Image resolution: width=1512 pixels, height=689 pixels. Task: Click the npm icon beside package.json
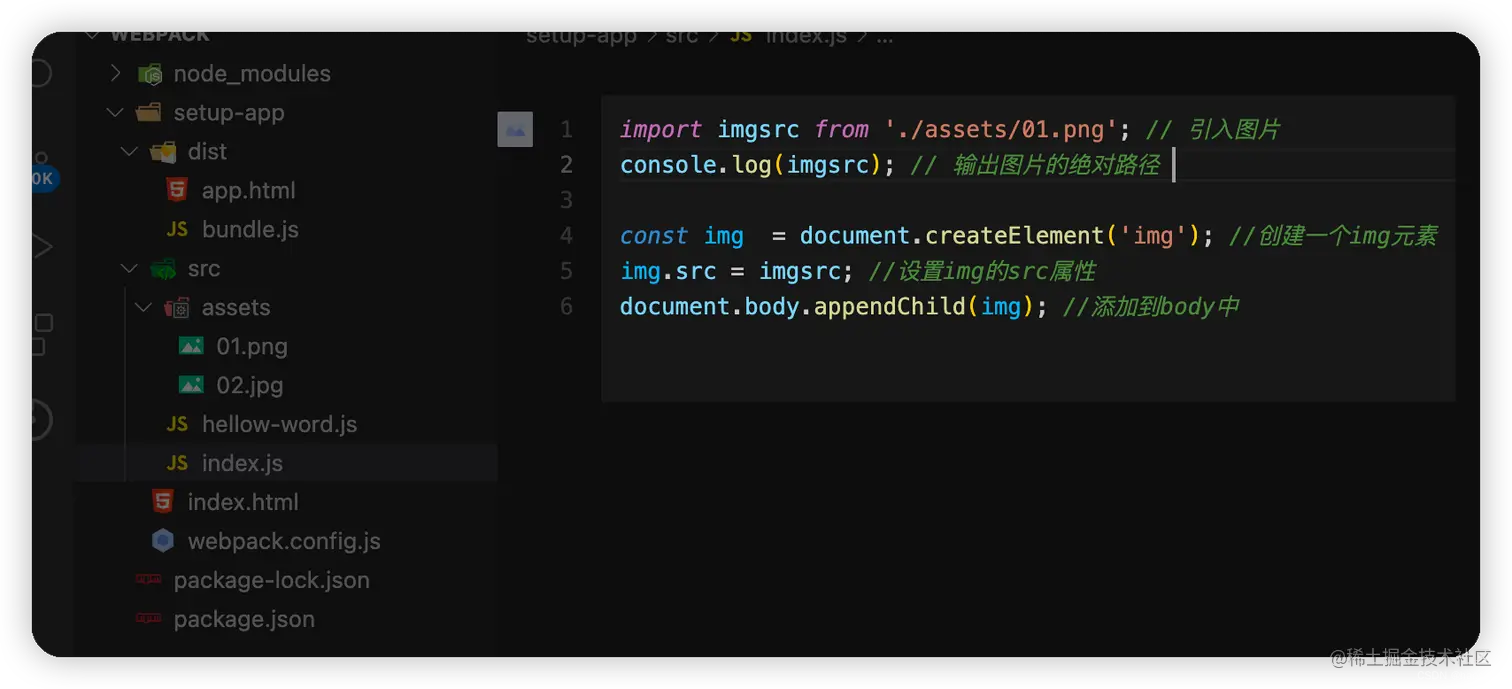[149, 618]
